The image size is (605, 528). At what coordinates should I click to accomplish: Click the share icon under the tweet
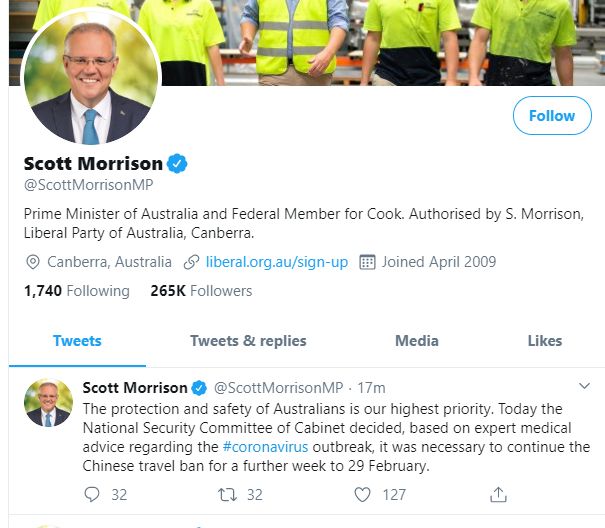pyautogui.click(x=498, y=494)
